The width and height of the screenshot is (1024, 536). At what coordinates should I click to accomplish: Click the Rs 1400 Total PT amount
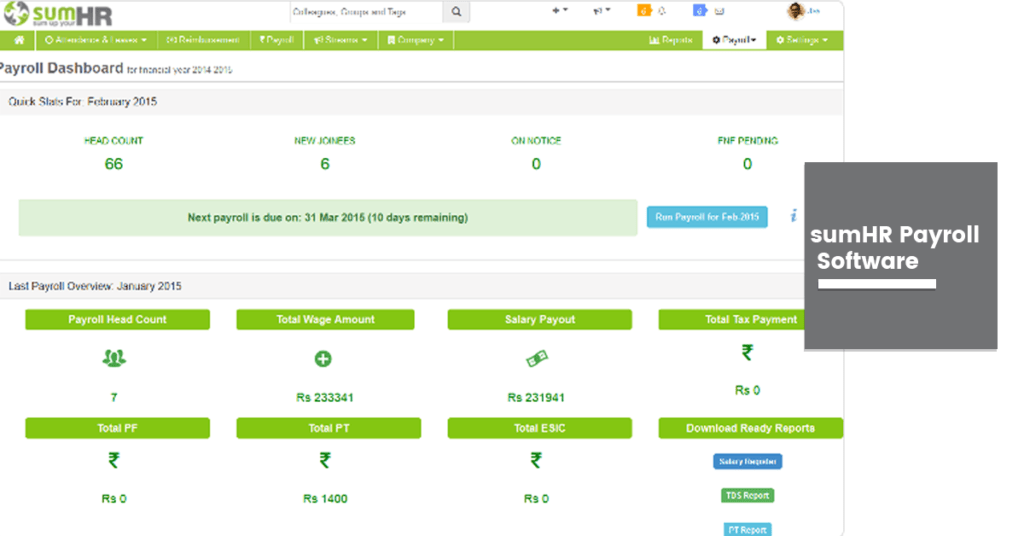pos(325,499)
